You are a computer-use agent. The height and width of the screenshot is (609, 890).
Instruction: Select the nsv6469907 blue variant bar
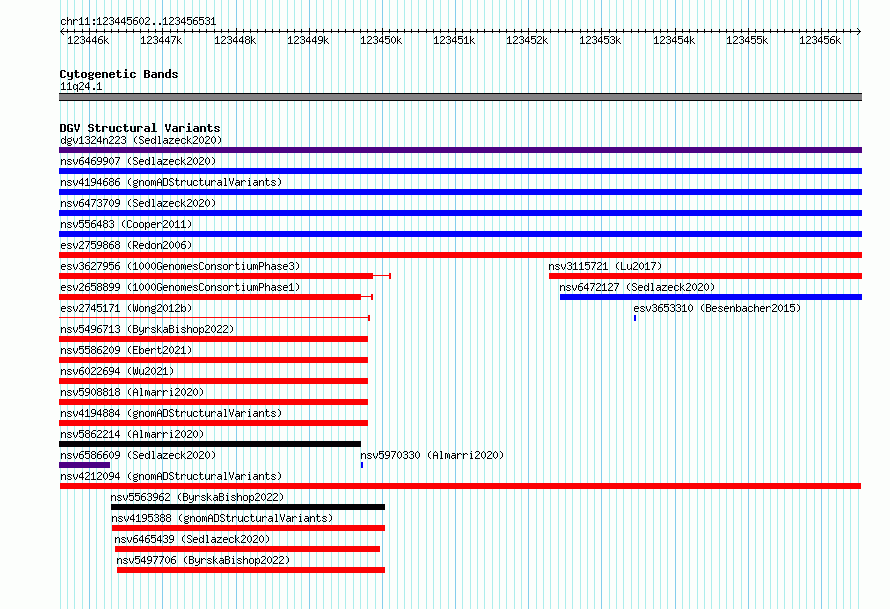click(460, 171)
